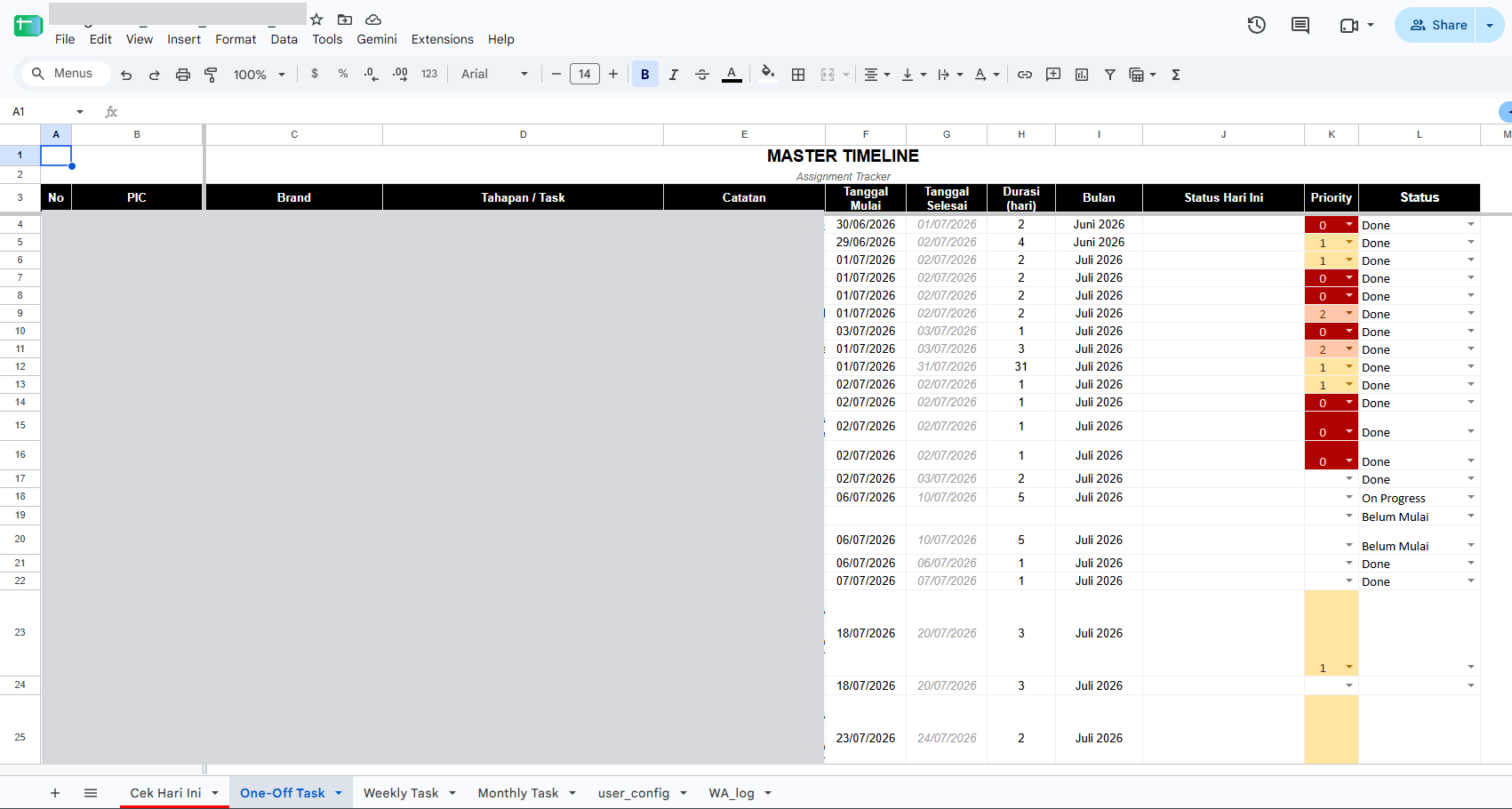Star this document
This screenshot has height=809, width=1512.
coord(316,20)
